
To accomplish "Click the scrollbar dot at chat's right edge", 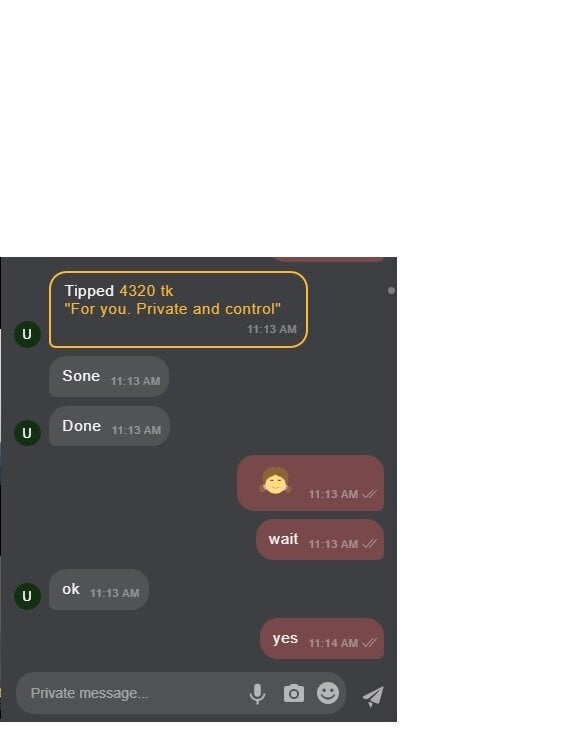I will click(x=391, y=290).
